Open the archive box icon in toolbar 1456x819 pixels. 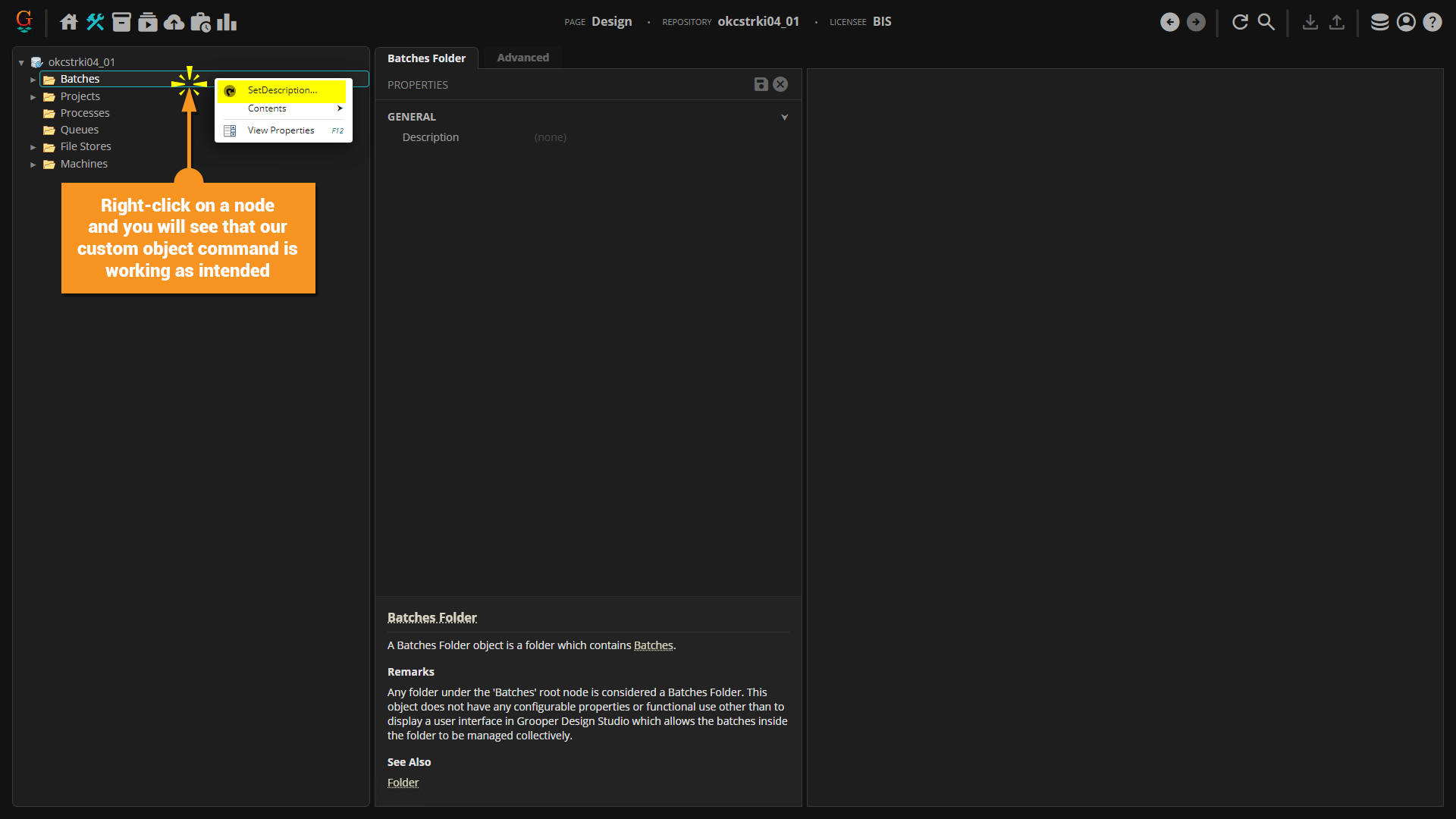point(121,22)
